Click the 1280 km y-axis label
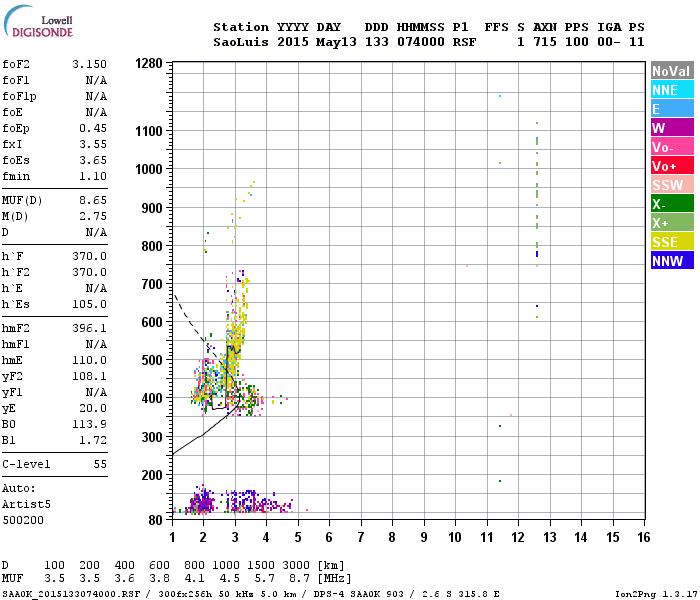The width and height of the screenshot is (700, 600). 149,63
